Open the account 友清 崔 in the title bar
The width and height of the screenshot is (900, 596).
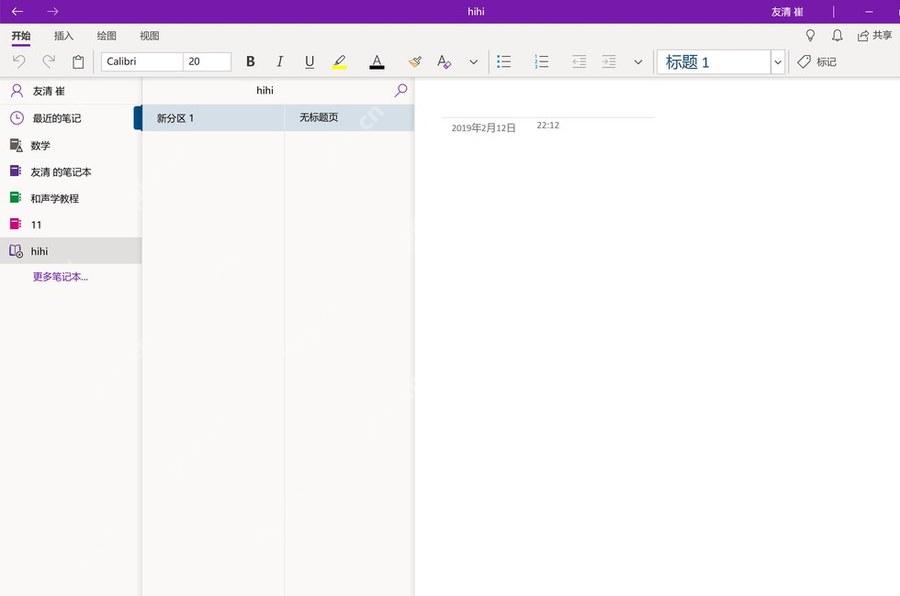787,11
